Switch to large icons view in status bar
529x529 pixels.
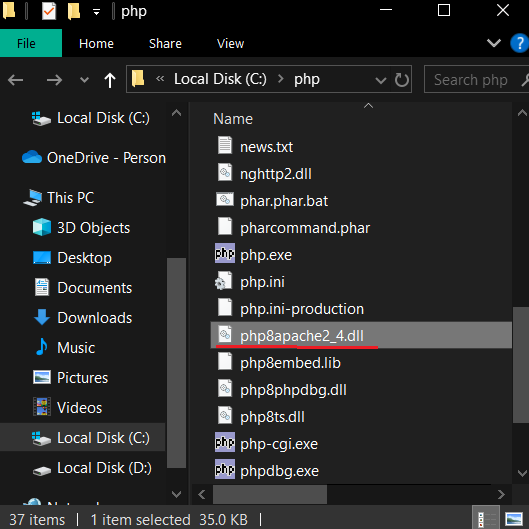[514, 519]
